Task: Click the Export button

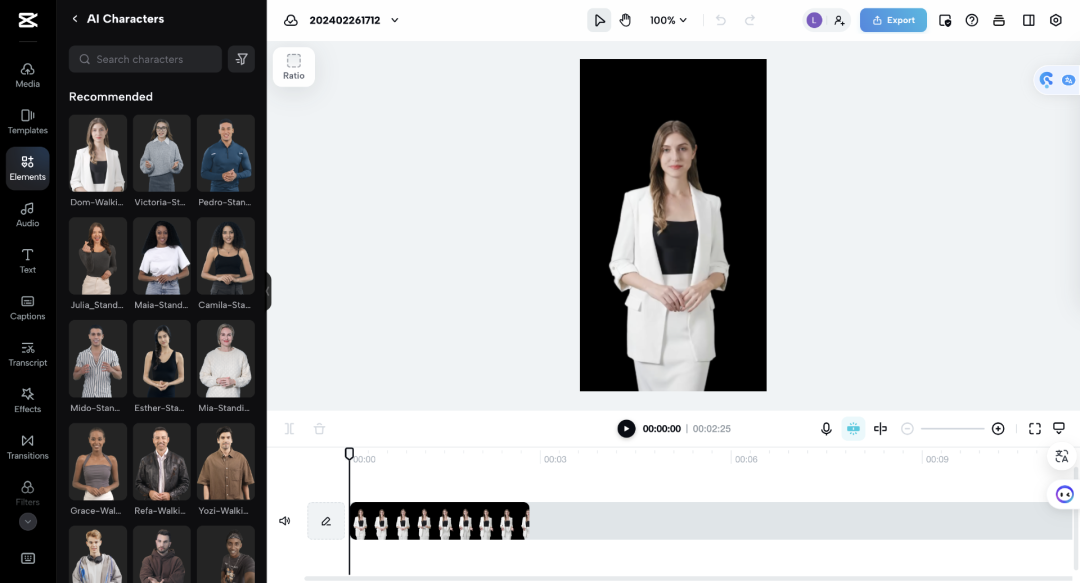Action: pyautogui.click(x=893, y=20)
